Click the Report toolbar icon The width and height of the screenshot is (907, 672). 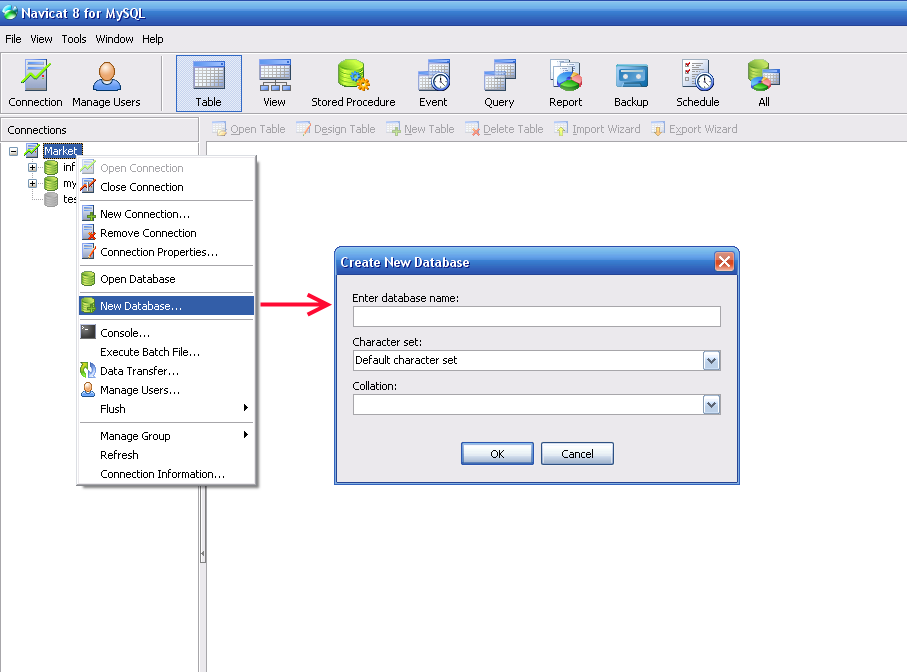tap(565, 83)
